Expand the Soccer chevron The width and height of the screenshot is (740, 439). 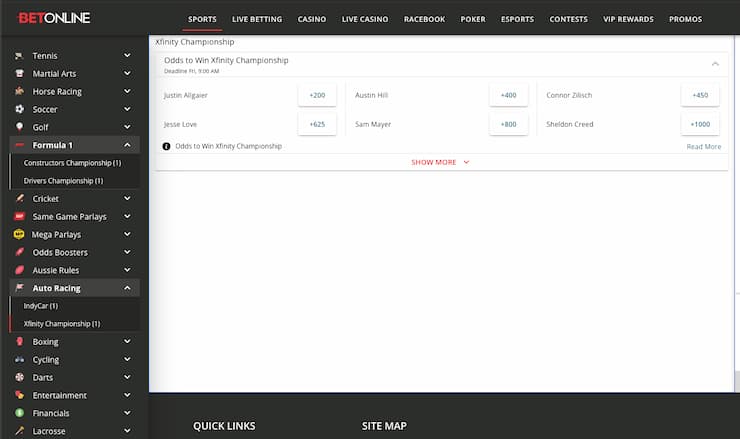click(127, 109)
